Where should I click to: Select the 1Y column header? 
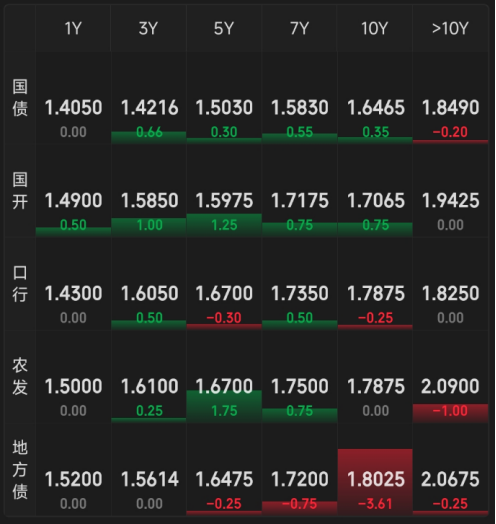click(73, 28)
